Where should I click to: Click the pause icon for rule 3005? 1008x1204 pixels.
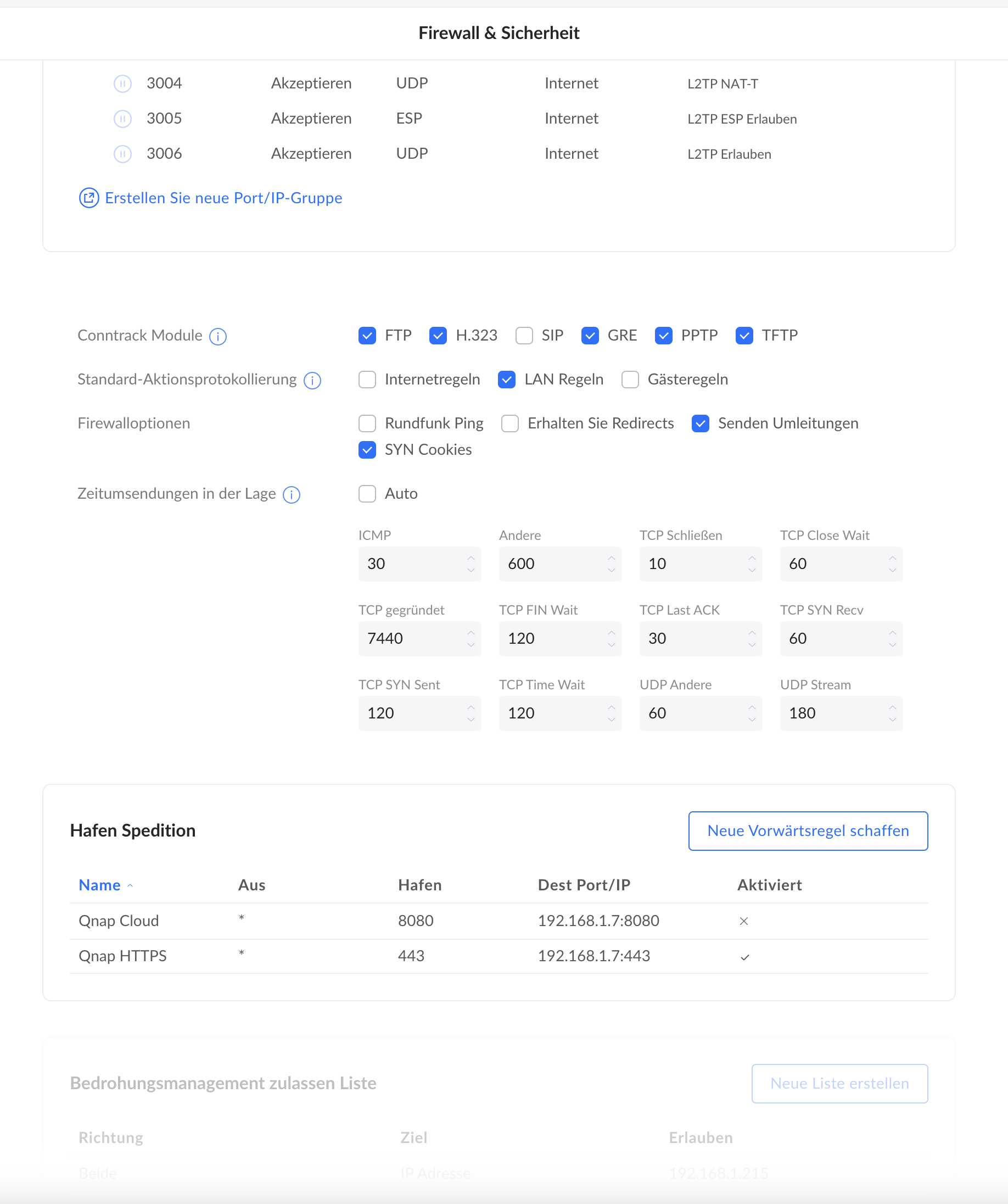(122, 119)
